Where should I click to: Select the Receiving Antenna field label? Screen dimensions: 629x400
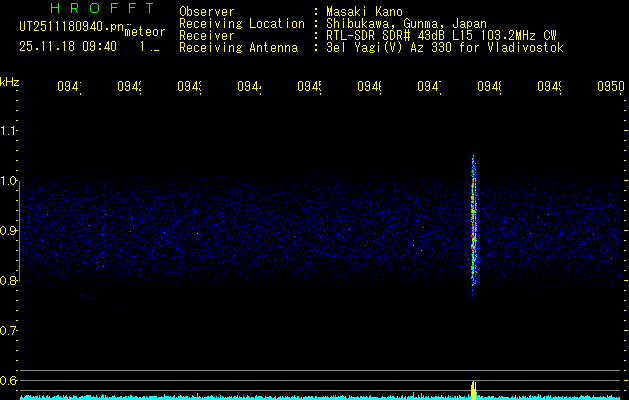pos(240,47)
